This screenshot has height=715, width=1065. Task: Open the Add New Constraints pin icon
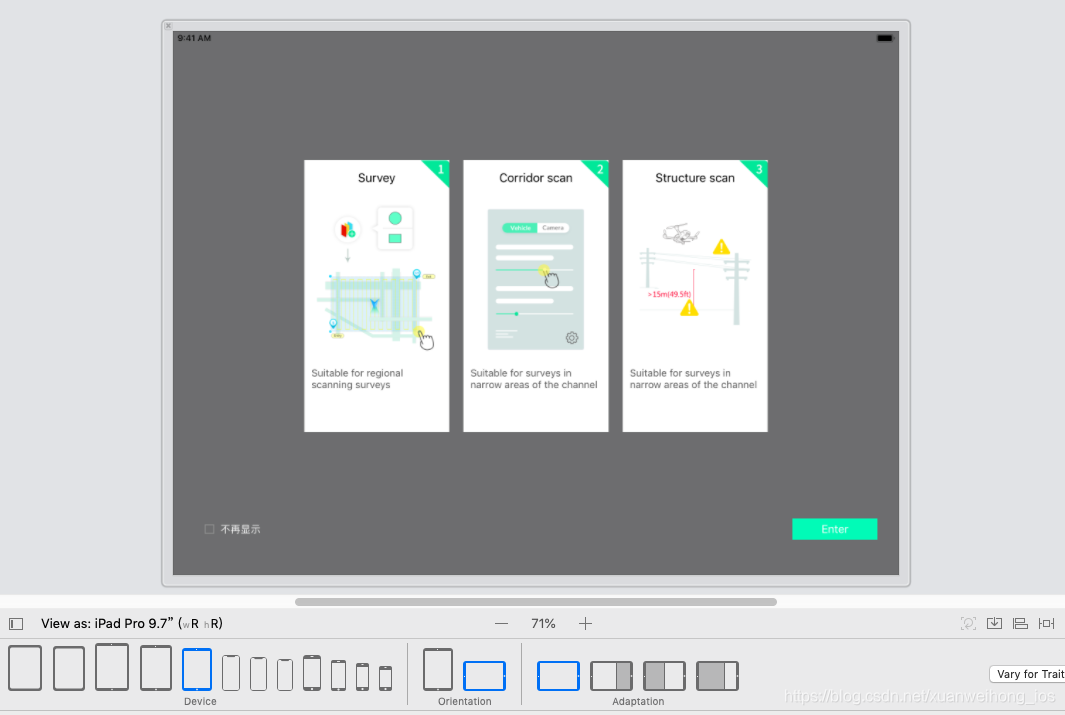1047,623
